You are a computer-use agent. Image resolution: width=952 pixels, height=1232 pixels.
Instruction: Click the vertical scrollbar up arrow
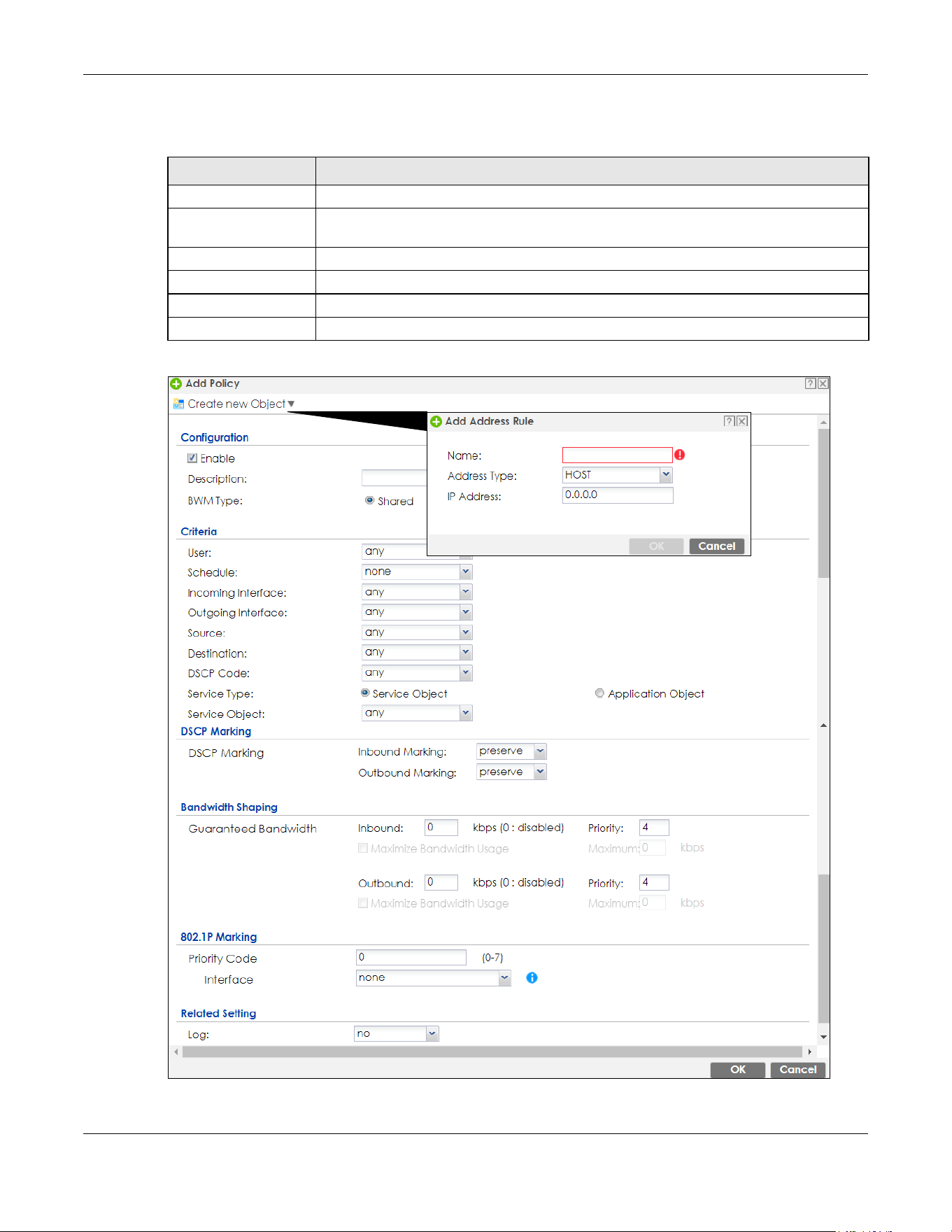coord(824,423)
